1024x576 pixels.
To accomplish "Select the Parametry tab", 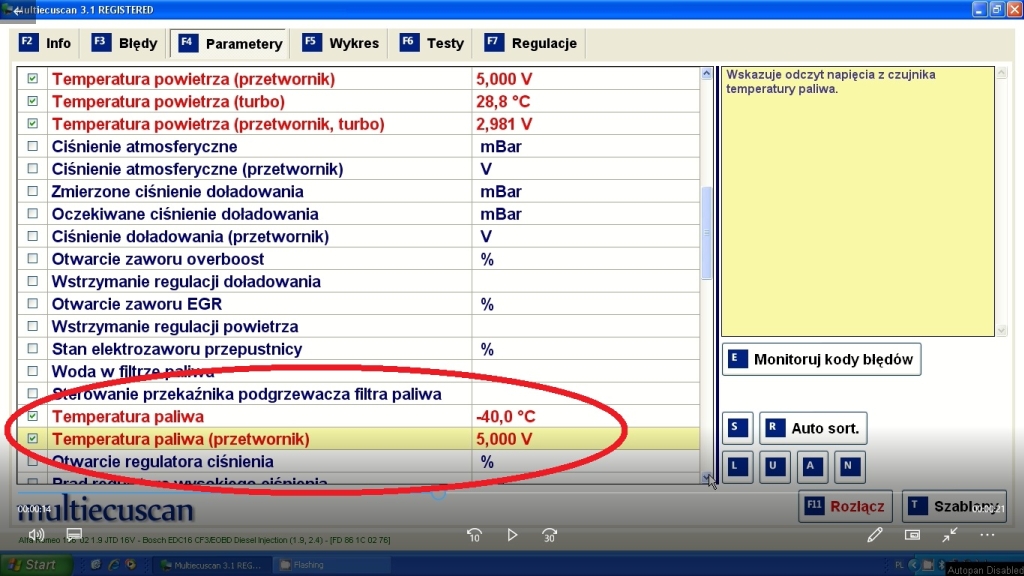I will (x=229, y=43).
